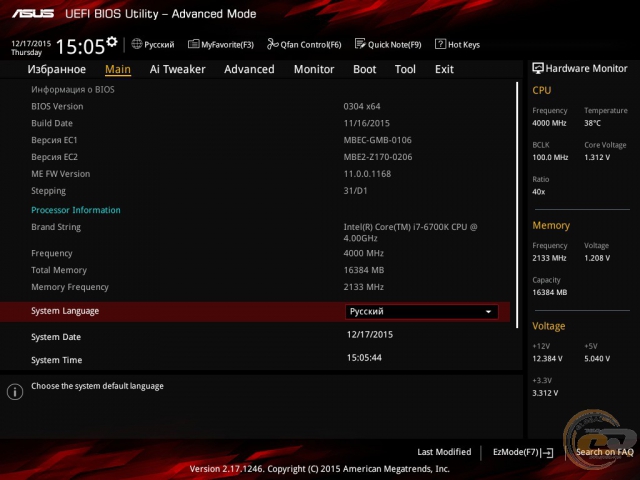Screen dimensions: 640x480
Task: Select the Main tab
Action: 118,69
